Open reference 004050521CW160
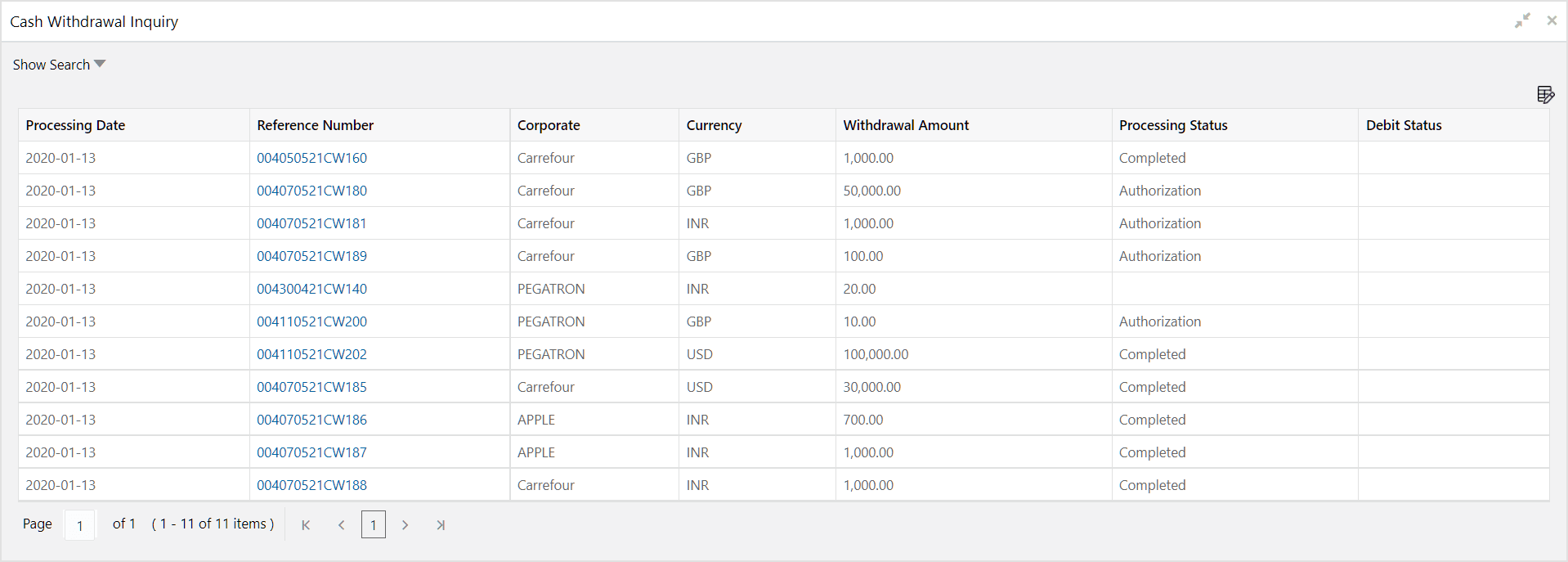This screenshot has width=1568, height=562. coord(311,158)
